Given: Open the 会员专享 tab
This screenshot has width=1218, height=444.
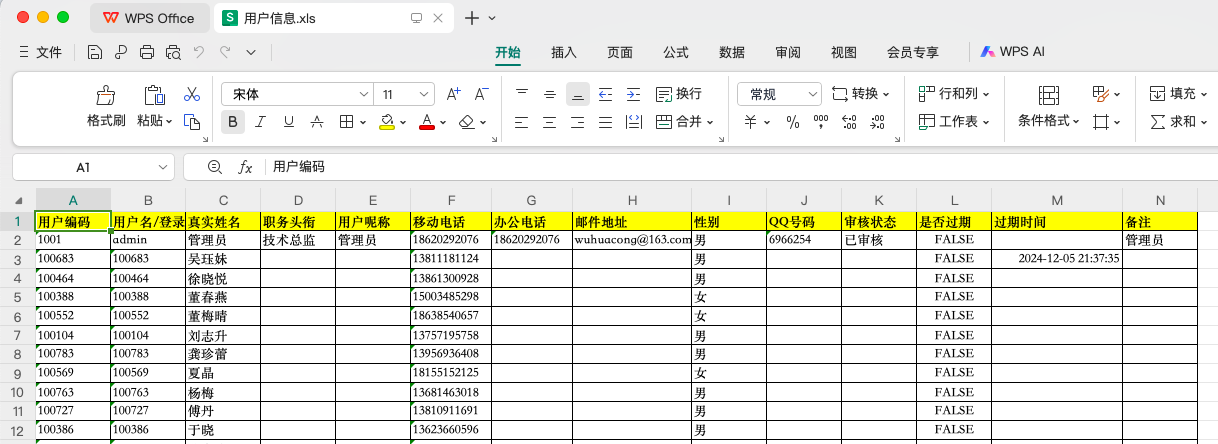Looking at the screenshot, I should tap(913, 52).
